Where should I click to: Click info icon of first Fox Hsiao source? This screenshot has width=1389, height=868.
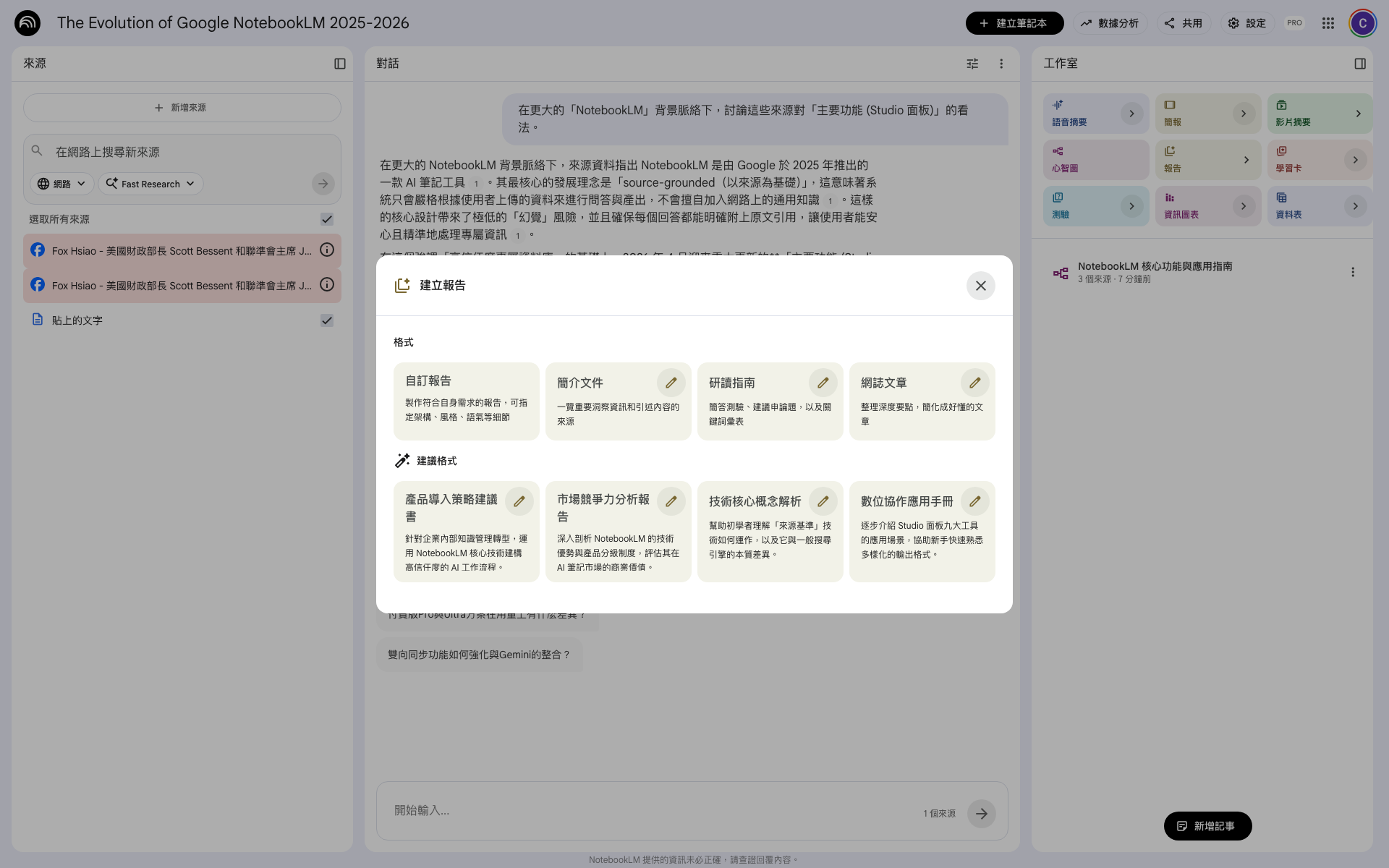click(x=327, y=250)
